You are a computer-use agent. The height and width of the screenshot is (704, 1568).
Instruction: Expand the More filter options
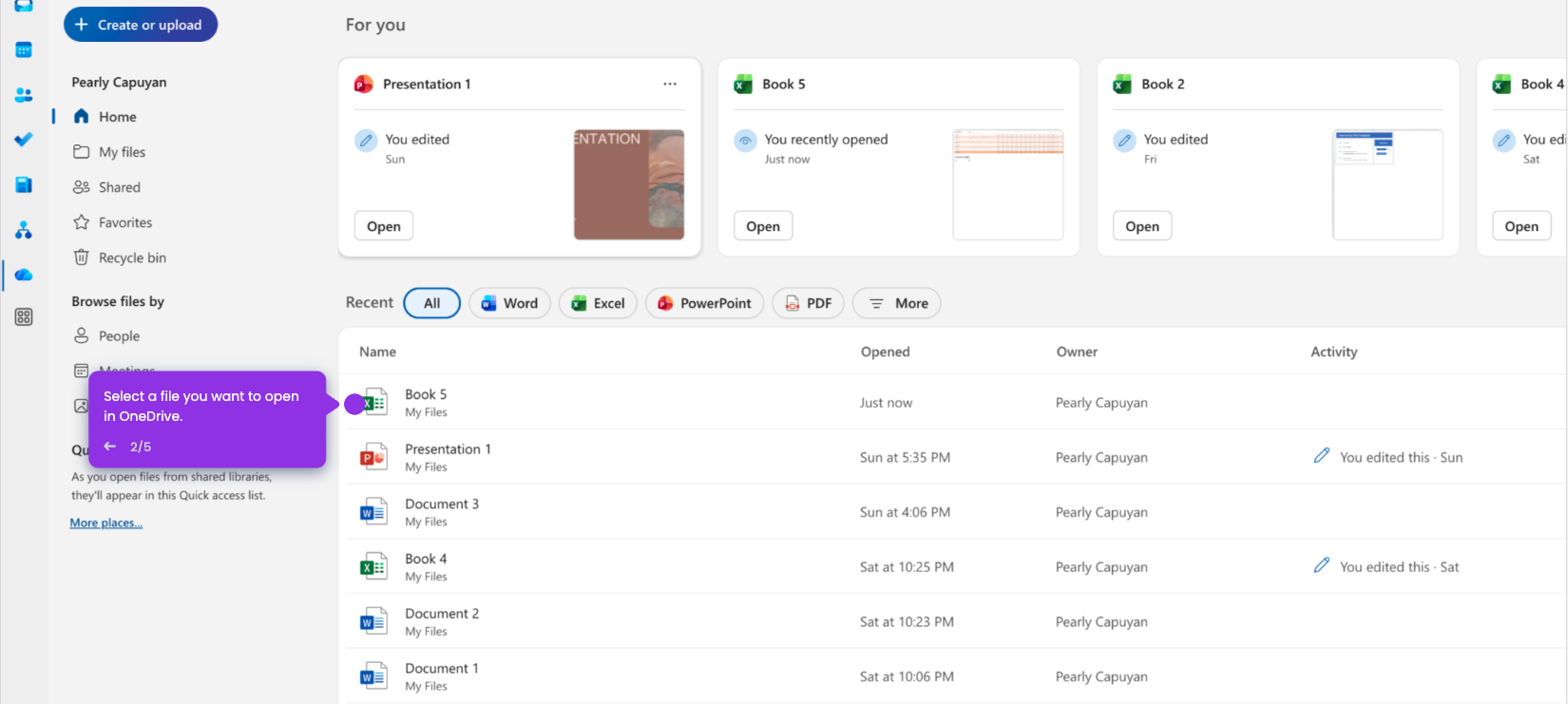(x=897, y=303)
